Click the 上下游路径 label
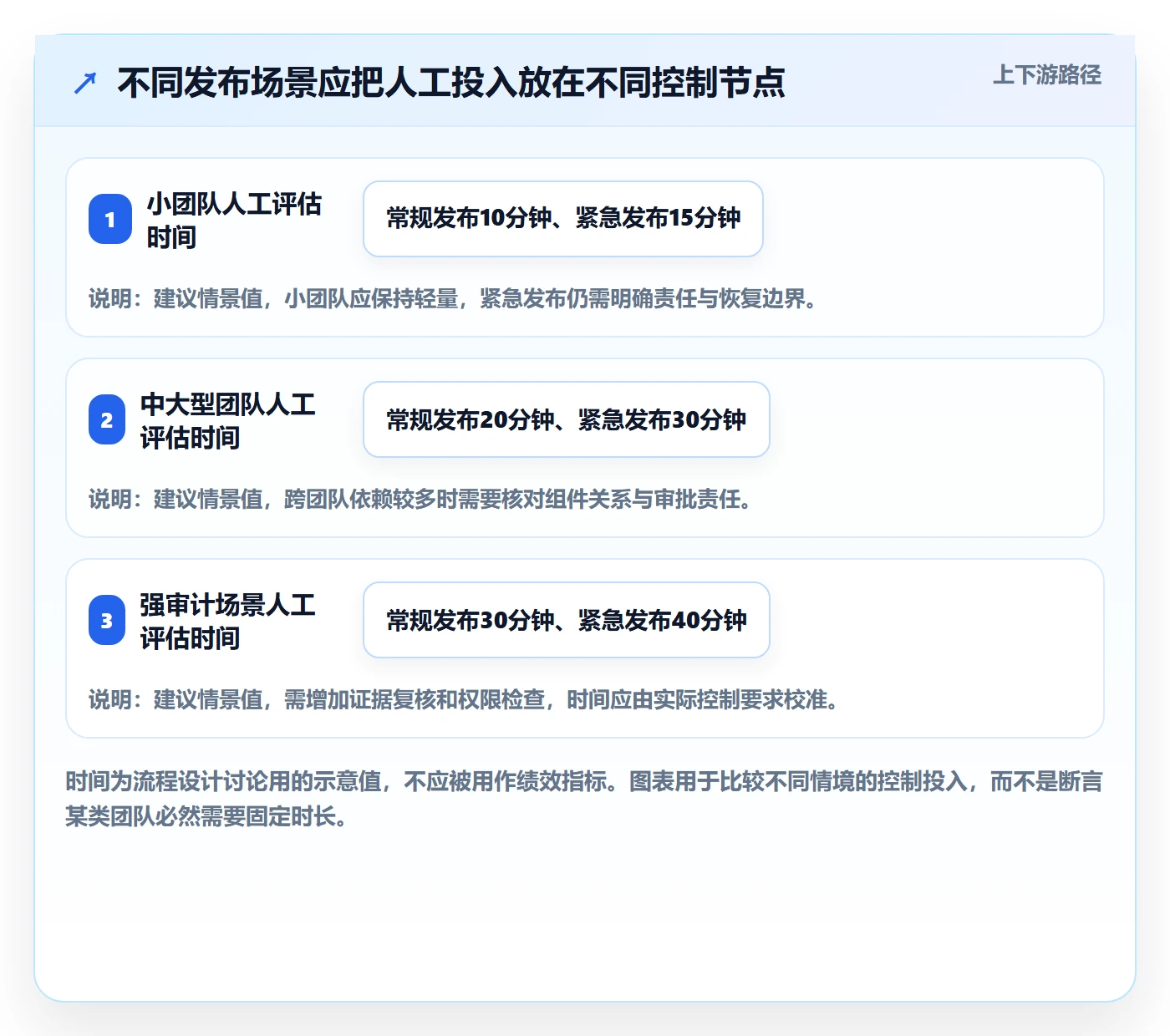Viewport: 1170px width, 1036px height. (x=1047, y=75)
